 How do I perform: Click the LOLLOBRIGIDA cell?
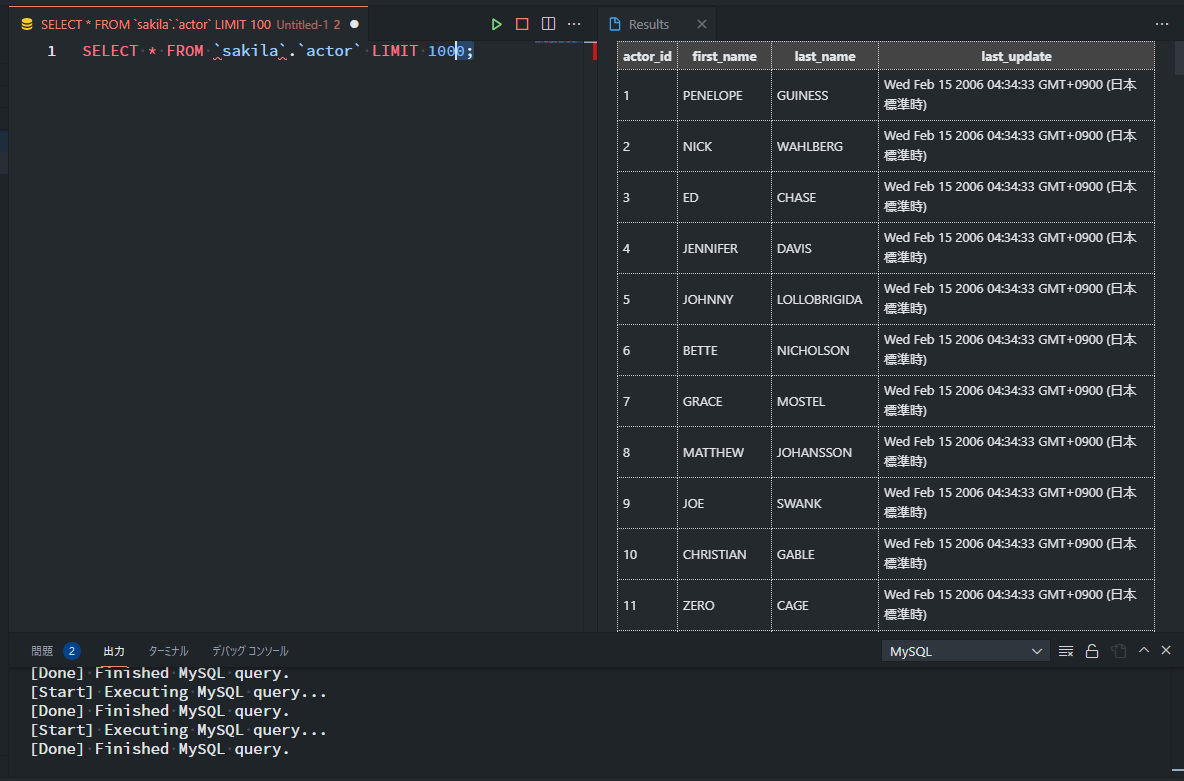pyautogui.click(x=825, y=299)
